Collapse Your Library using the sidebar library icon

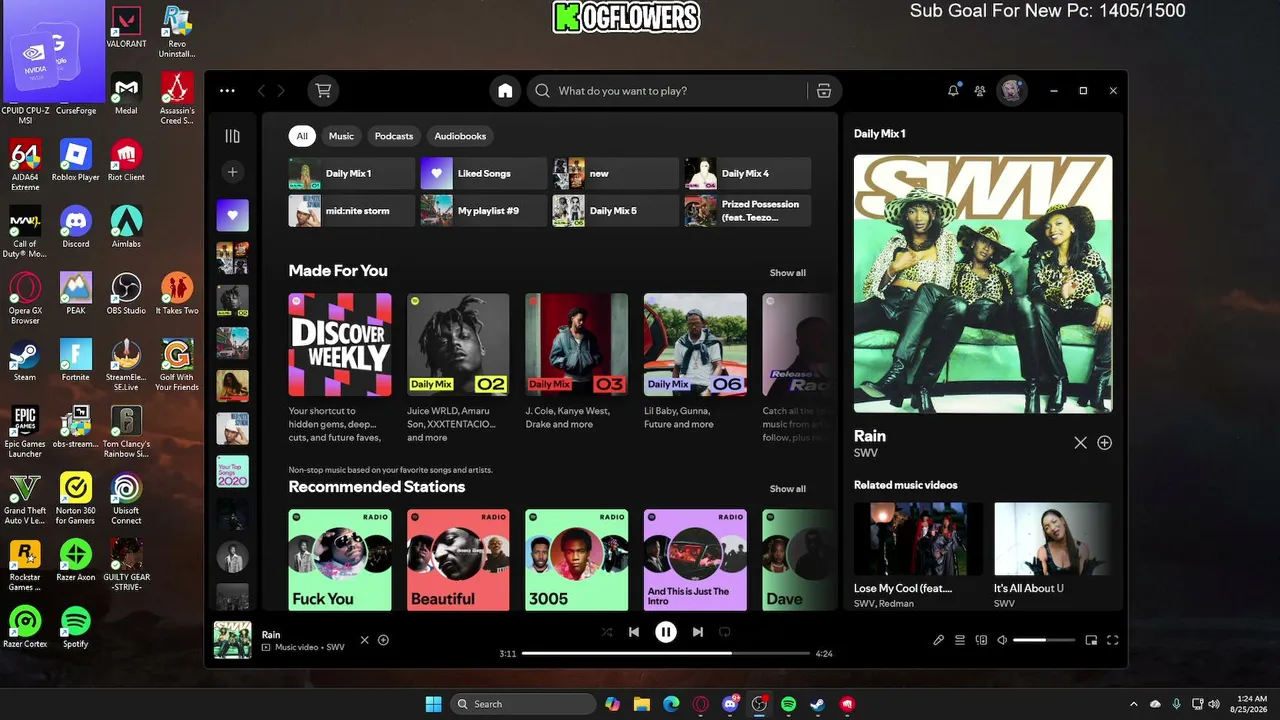point(232,136)
